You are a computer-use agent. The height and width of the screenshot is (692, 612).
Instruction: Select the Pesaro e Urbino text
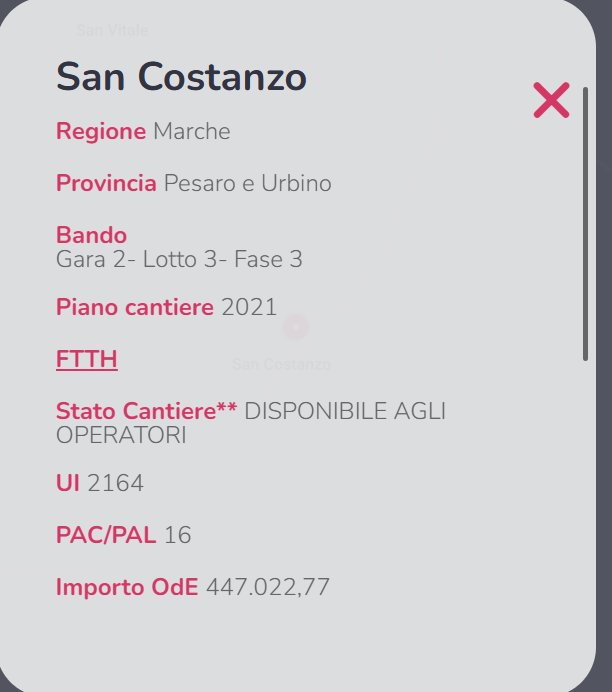(247, 183)
